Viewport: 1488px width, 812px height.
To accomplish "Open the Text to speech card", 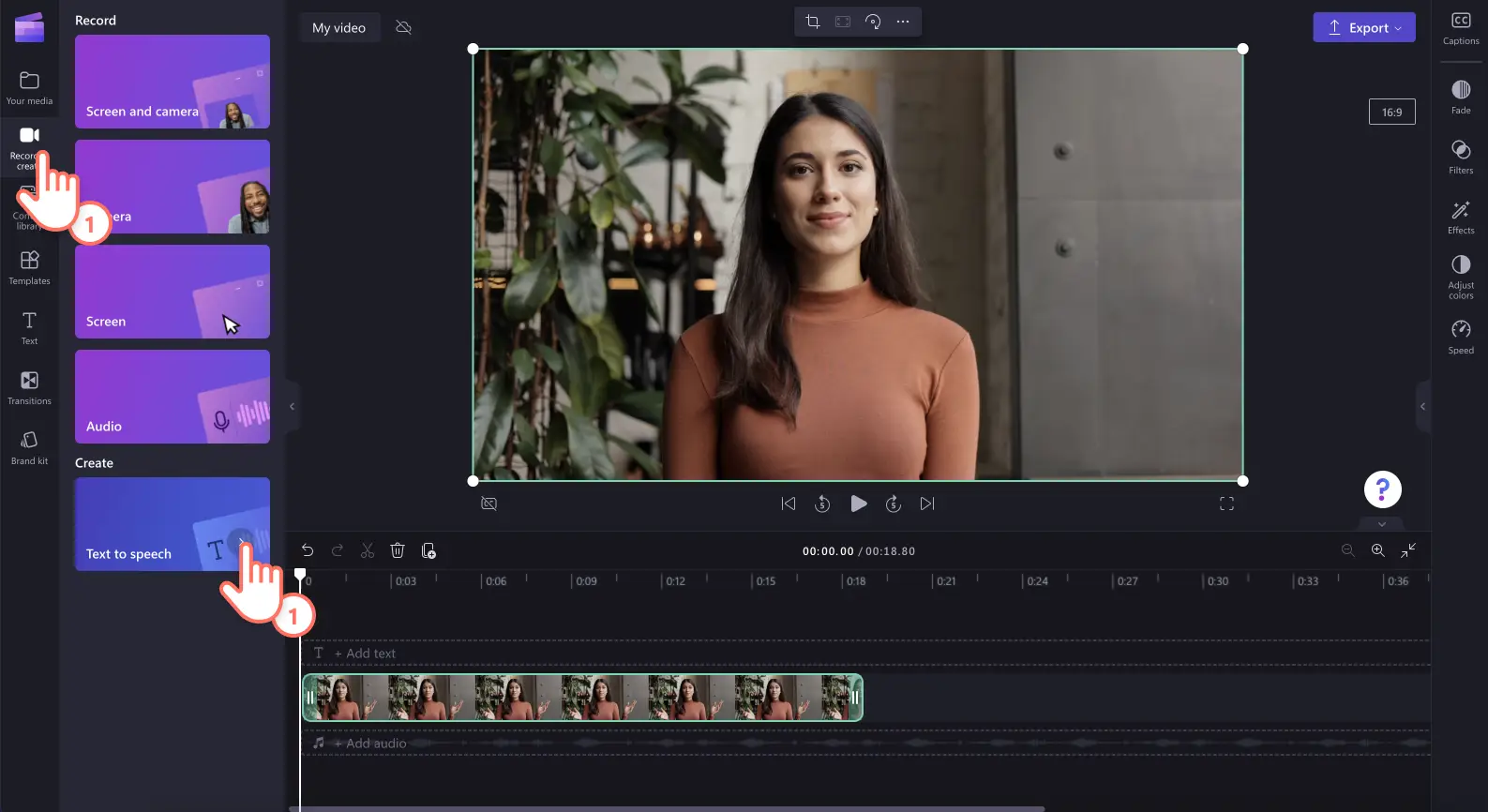I will (173, 524).
